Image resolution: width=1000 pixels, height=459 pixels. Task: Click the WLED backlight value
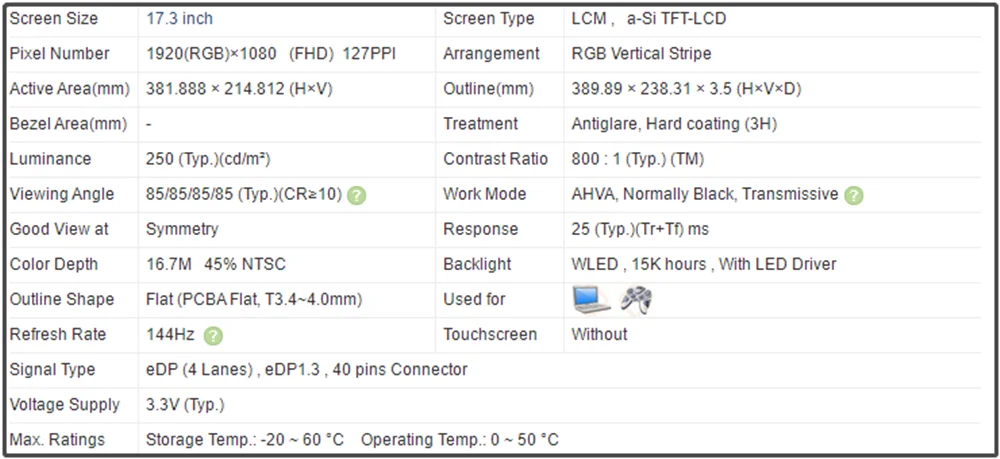(x=594, y=264)
